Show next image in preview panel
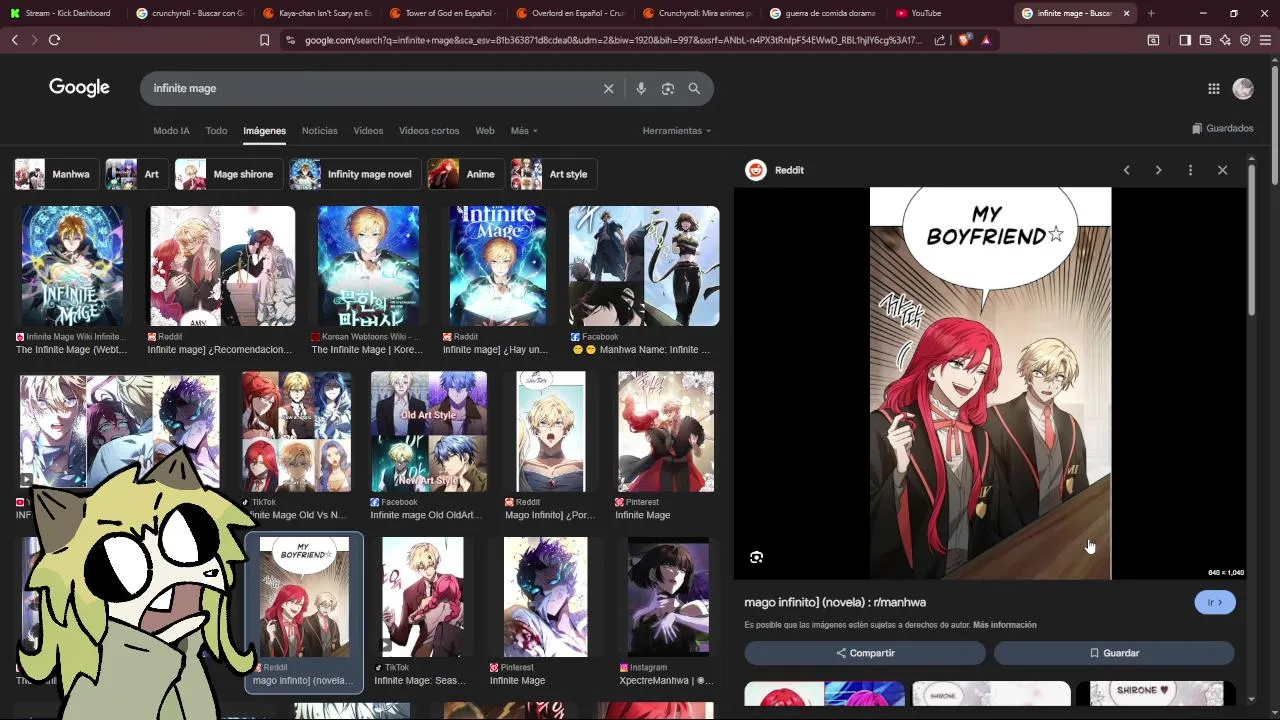The image size is (1280, 720). coord(1158,170)
